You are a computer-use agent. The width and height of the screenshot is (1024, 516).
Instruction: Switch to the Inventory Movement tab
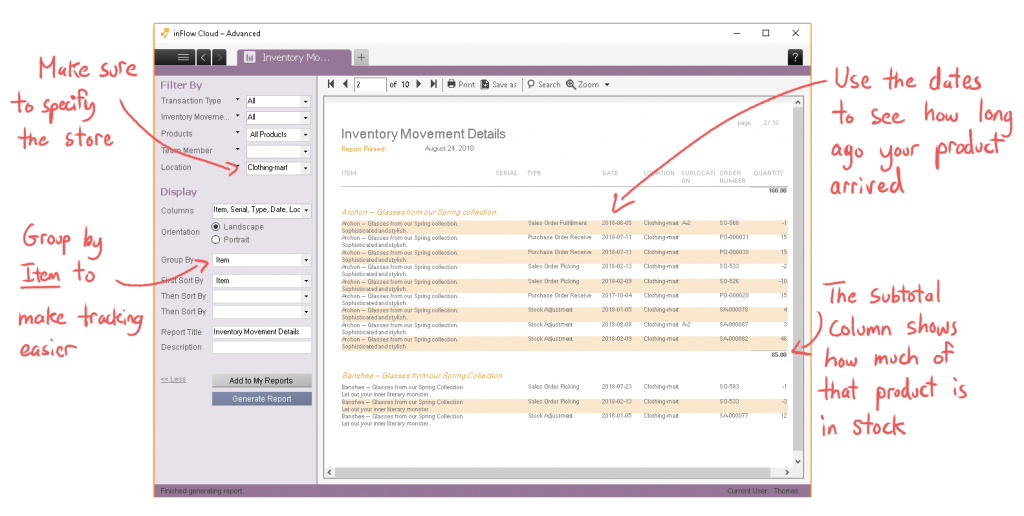293,57
